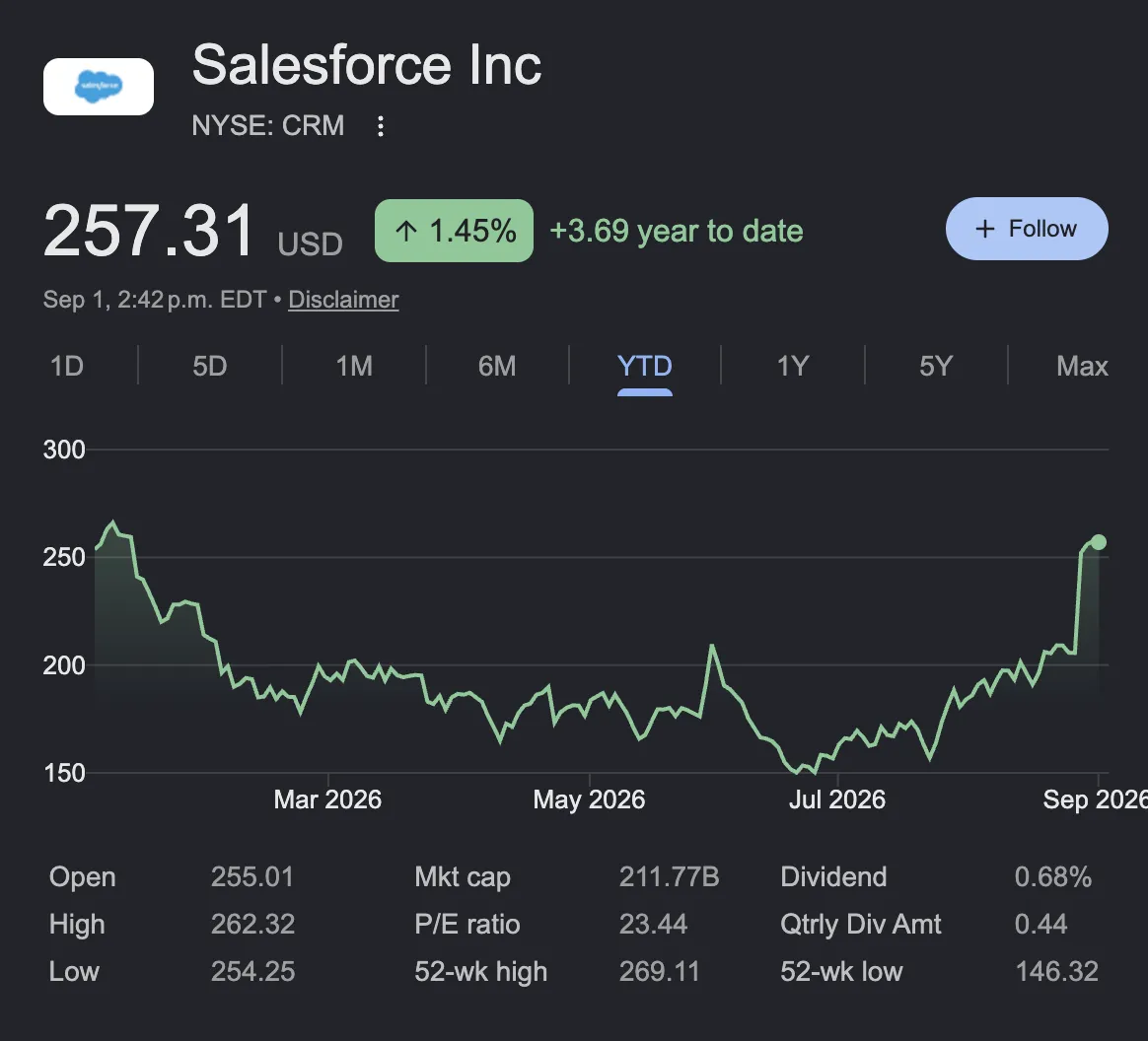Image resolution: width=1148 pixels, height=1041 pixels.
Task: Click the Sep 1, 2:42 p.m. EDT timestamp
Action: 155,300
